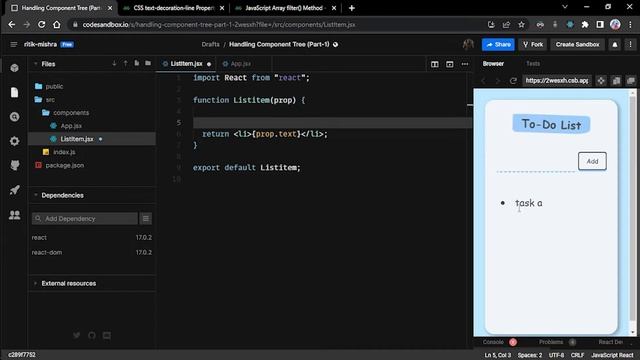Click the Share button

click(498, 44)
